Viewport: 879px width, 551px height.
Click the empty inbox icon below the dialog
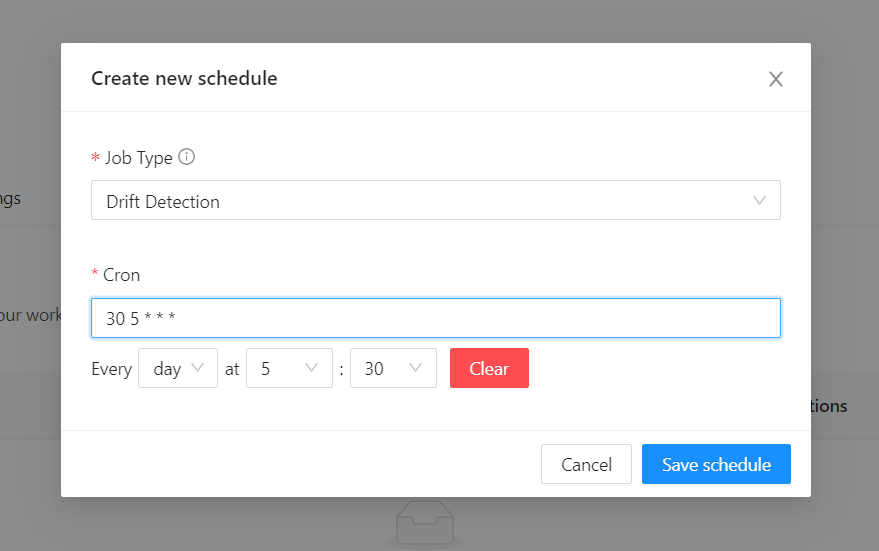(x=424, y=525)
